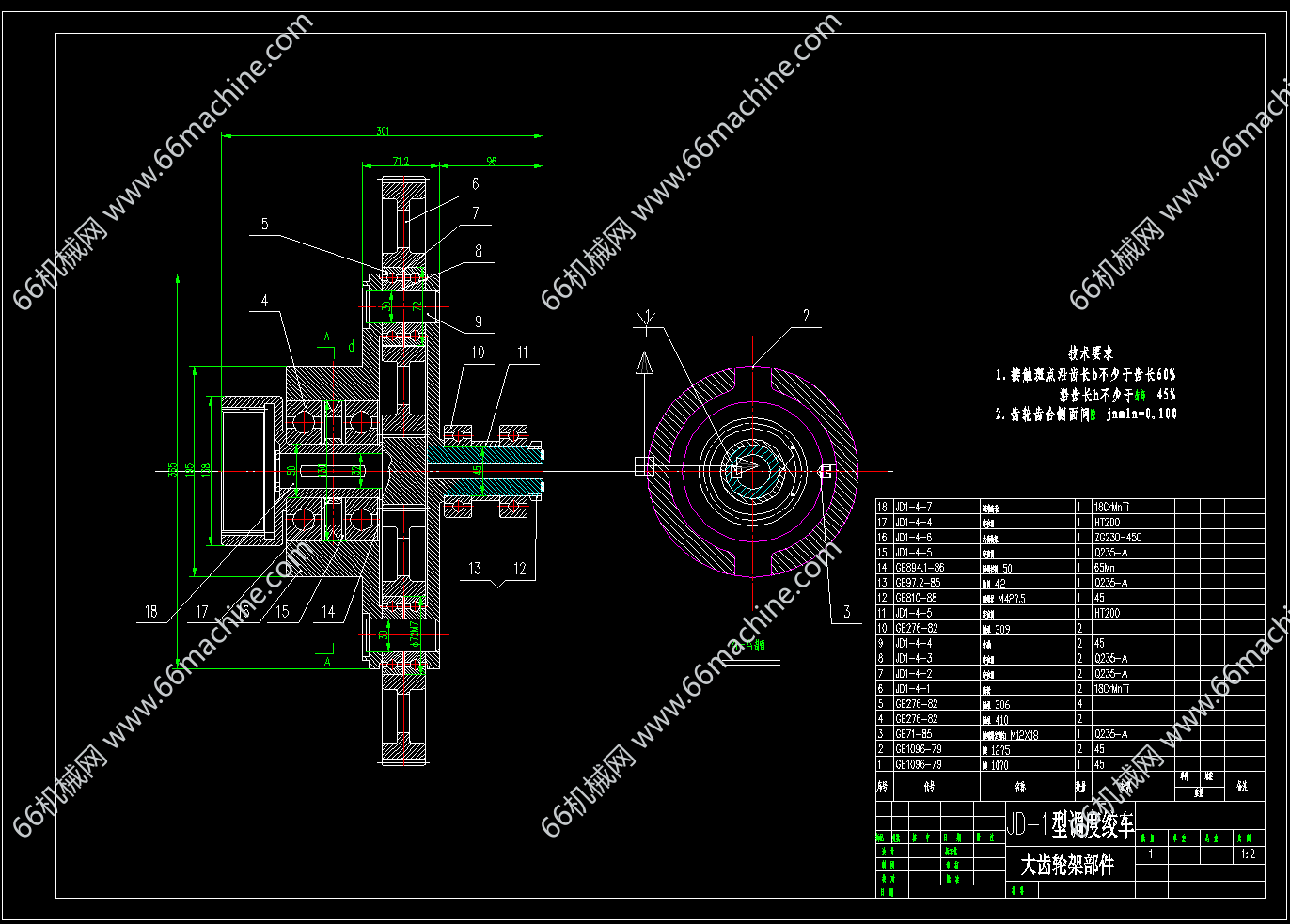Click standard code GB71-85 in parts list

pos(913,734)
